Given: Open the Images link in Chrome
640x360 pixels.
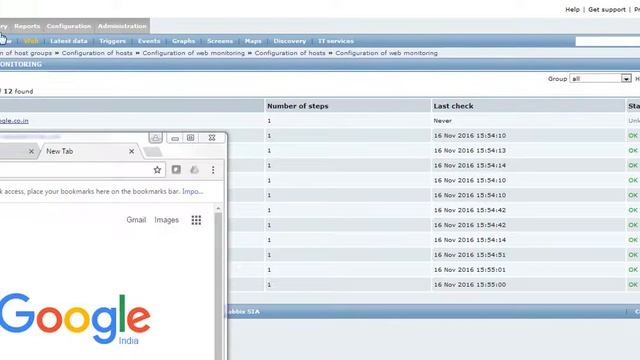Looking at the screenshot, I should tap(167, 220).
